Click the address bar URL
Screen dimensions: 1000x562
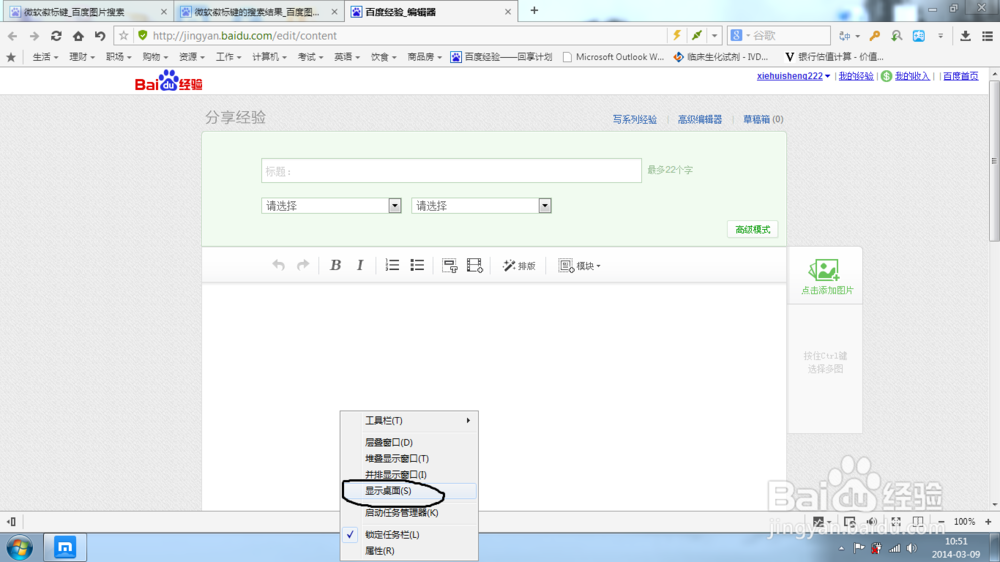click(x=245, y=36)
